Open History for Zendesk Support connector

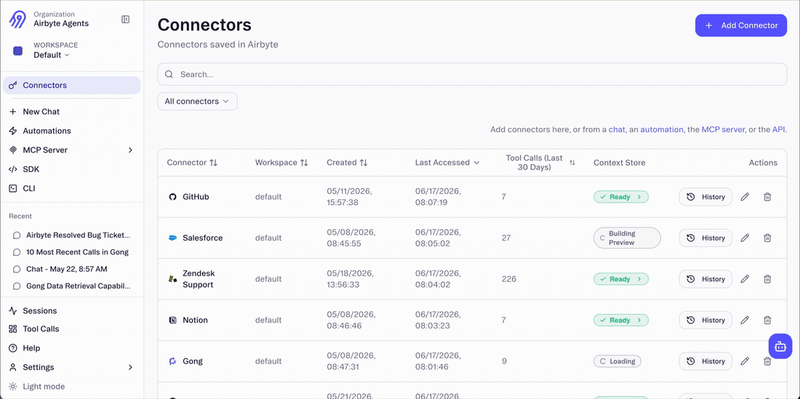coord(705,279)
